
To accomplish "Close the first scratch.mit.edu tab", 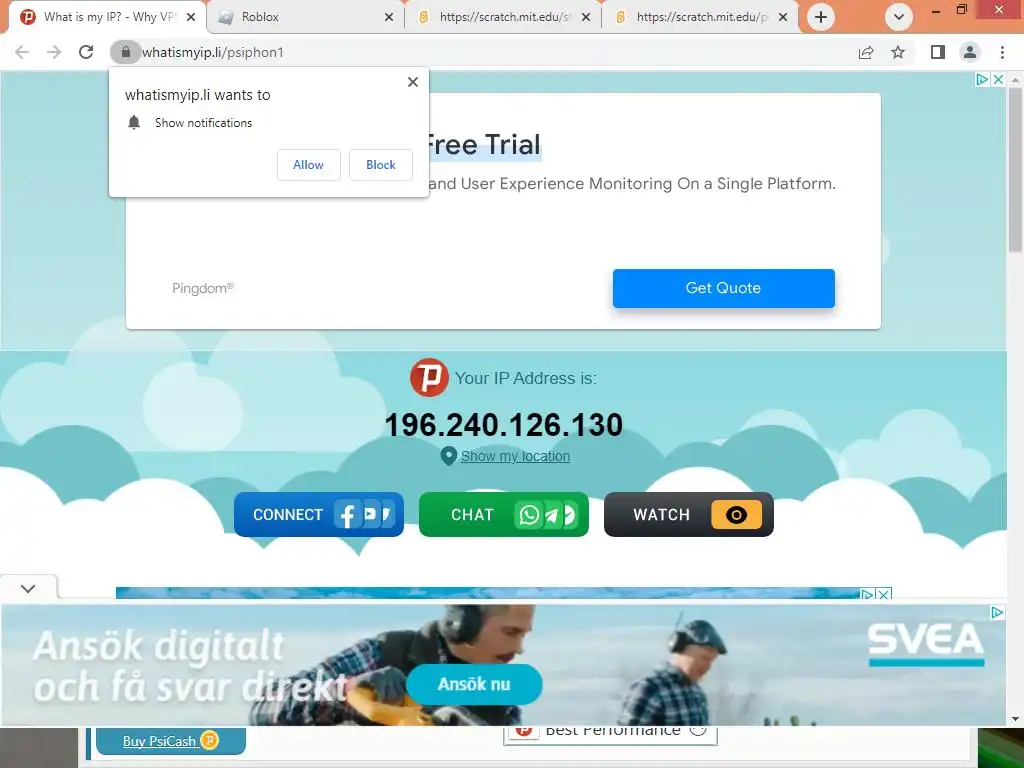I will [x=586, y=17].
